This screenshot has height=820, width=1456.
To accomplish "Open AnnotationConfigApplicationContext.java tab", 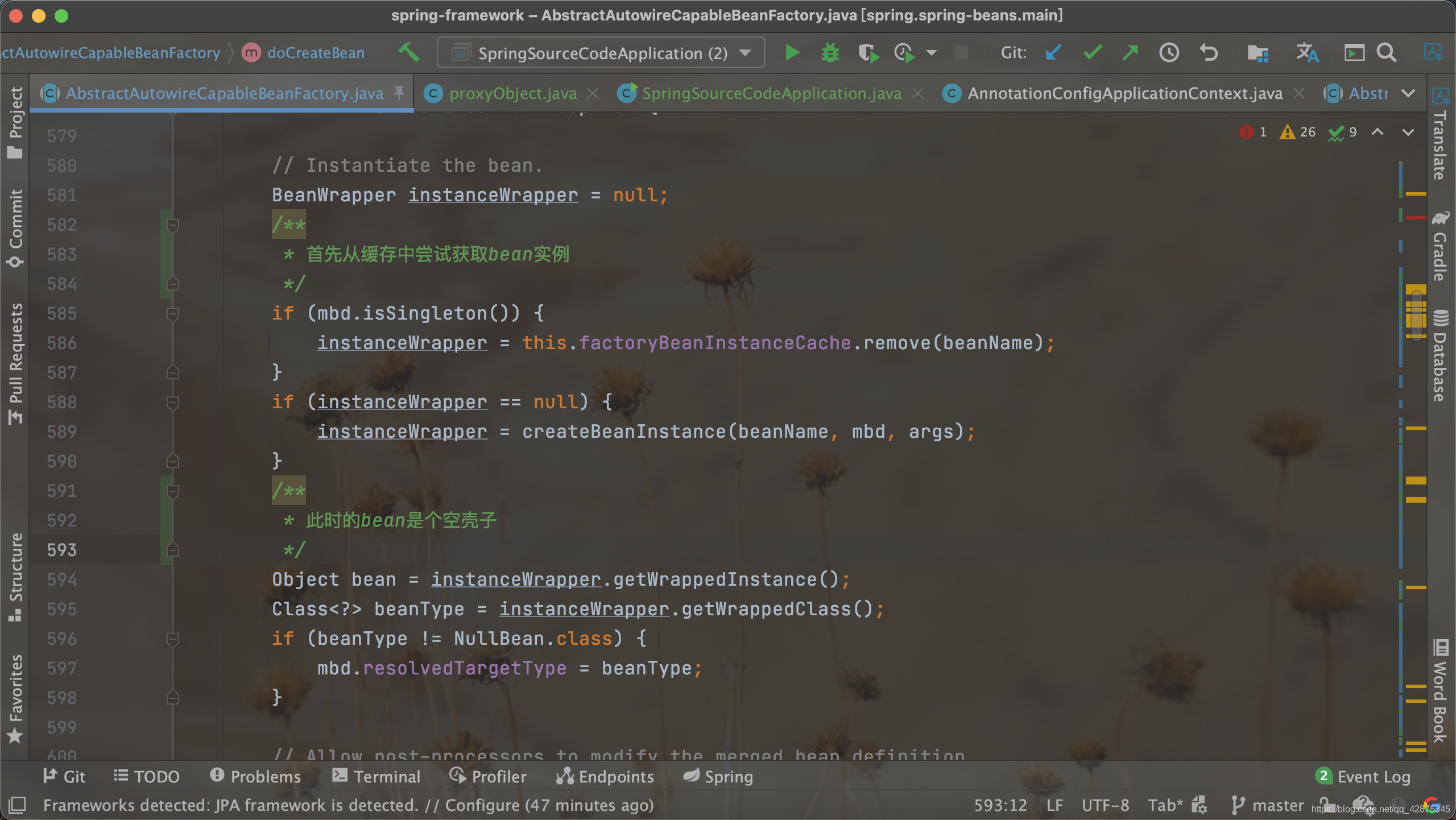I will pyautogui.click(x=1124, y=93).
